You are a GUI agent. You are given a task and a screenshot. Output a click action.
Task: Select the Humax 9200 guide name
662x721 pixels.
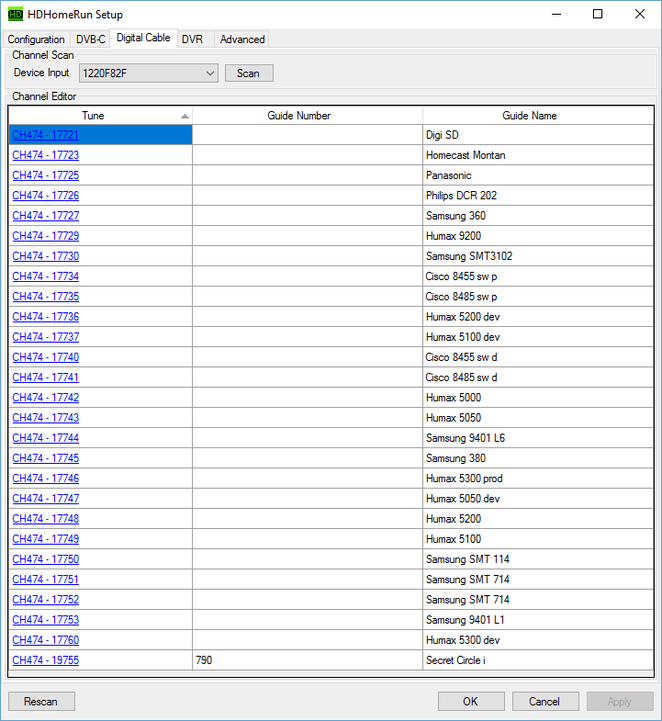coord(538,236)
